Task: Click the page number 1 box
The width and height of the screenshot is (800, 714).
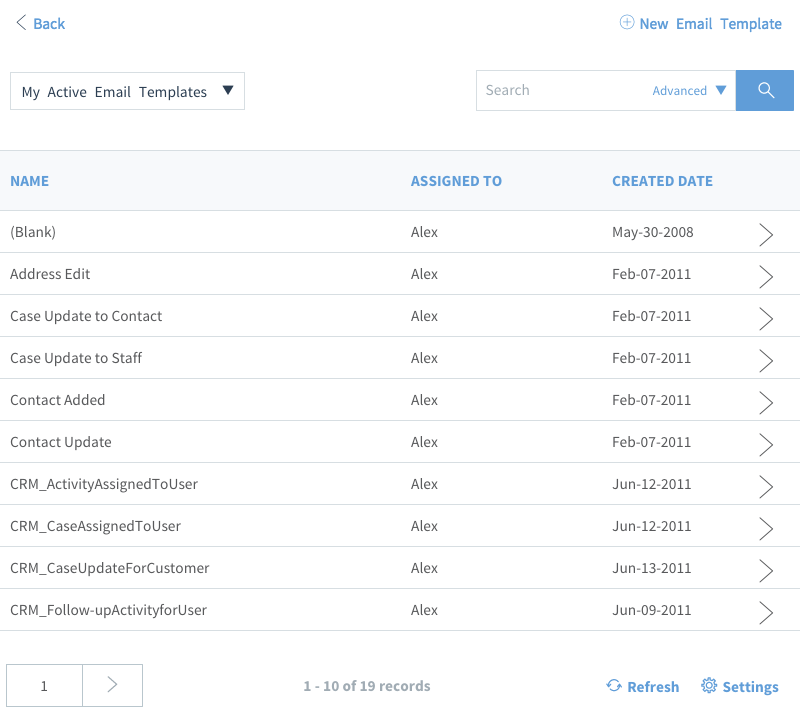Action: [x=44, y=685]
